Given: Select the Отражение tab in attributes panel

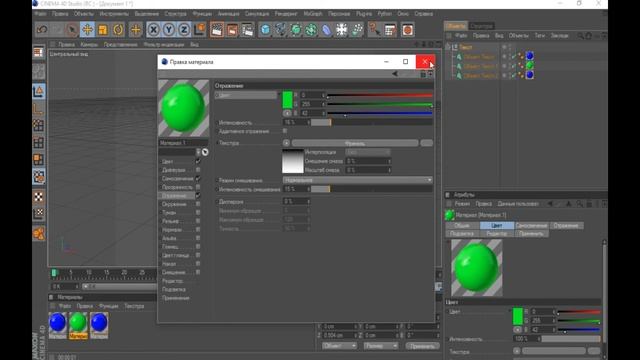Looking at the screenshot, I should click(x=566, y=225).
